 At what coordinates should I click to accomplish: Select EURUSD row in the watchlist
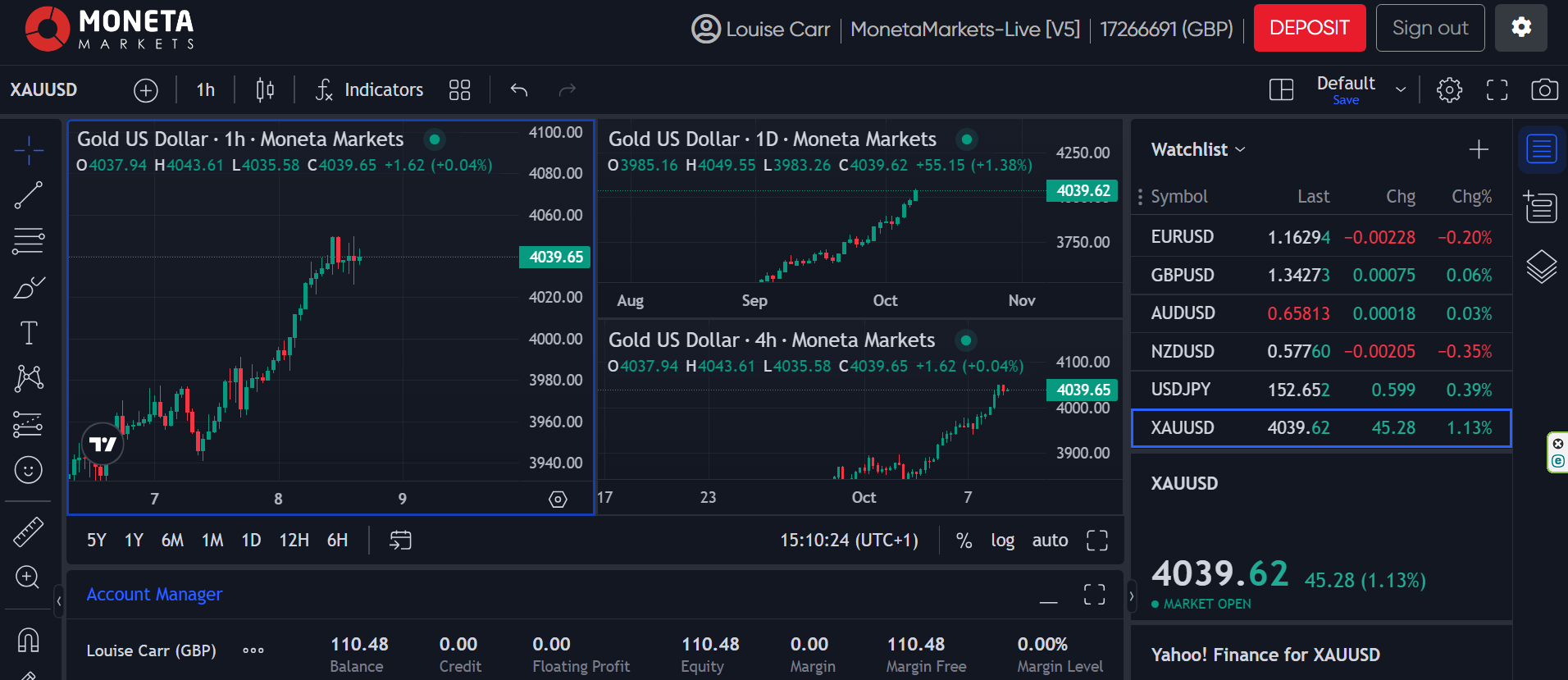[1321, 237]
